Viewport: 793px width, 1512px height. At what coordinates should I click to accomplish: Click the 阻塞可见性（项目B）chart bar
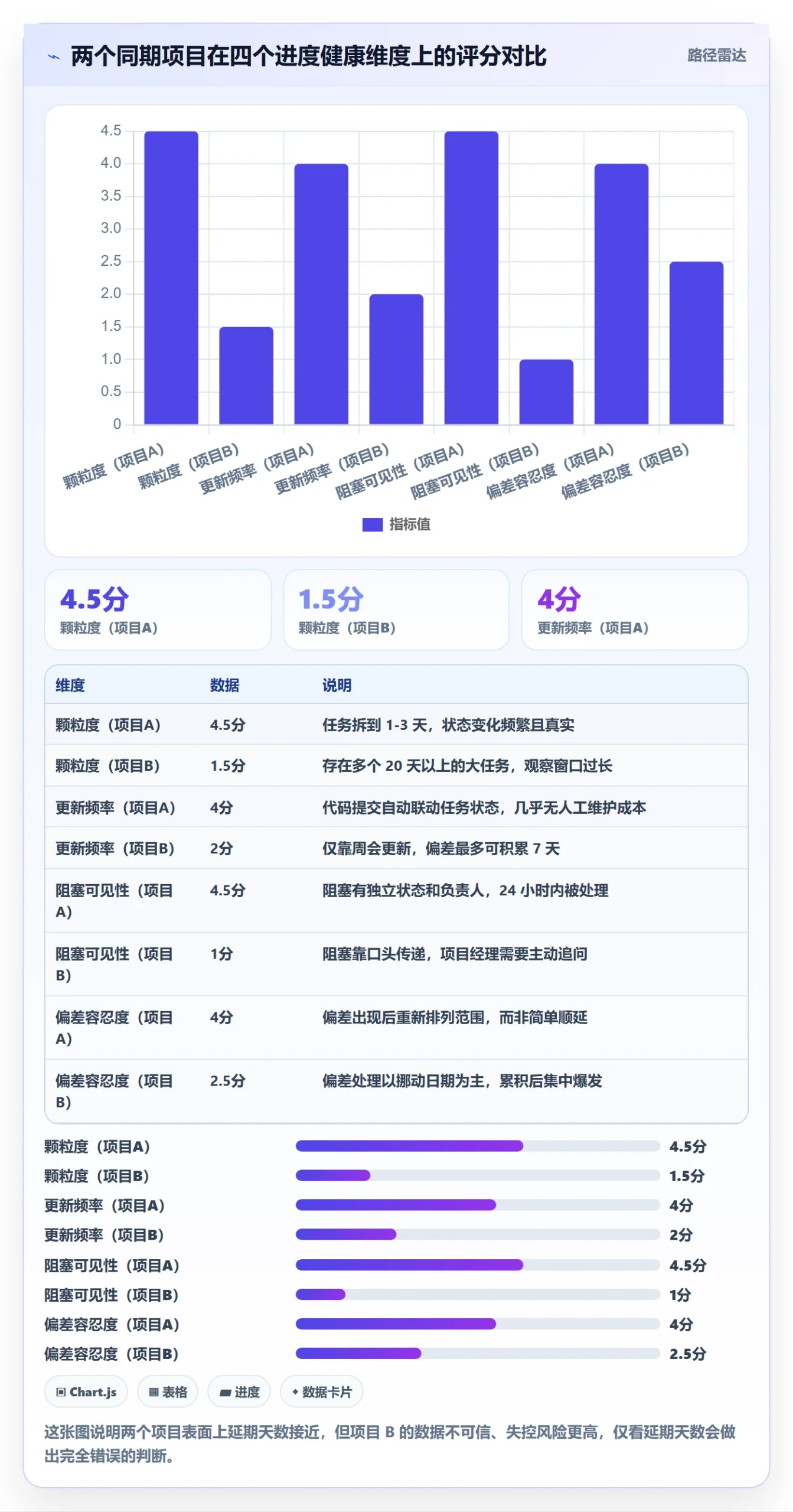click(x=546, y=392)
